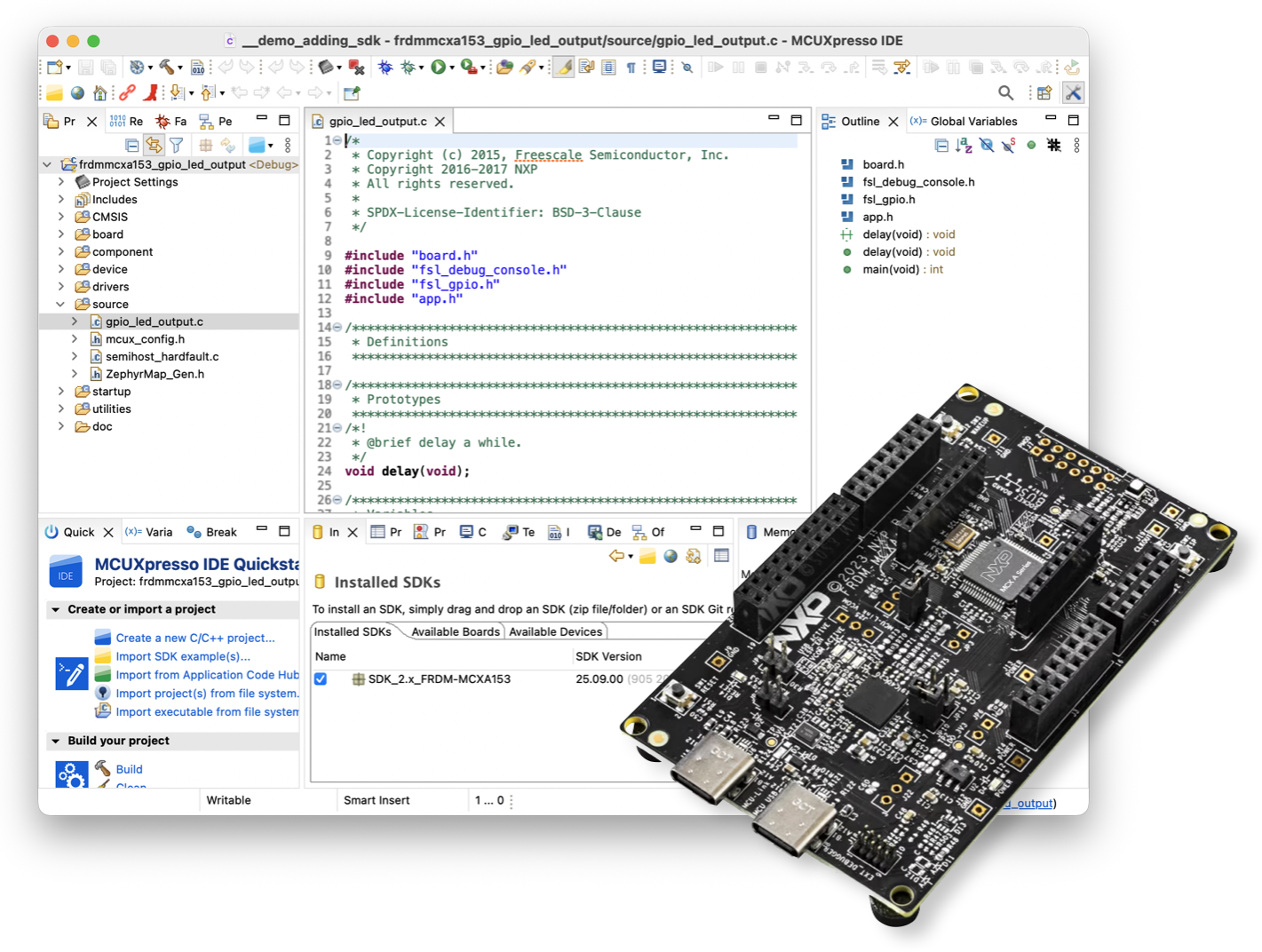
Task: Collapse the Create or import a project section
Action: [x=56, y=609]
